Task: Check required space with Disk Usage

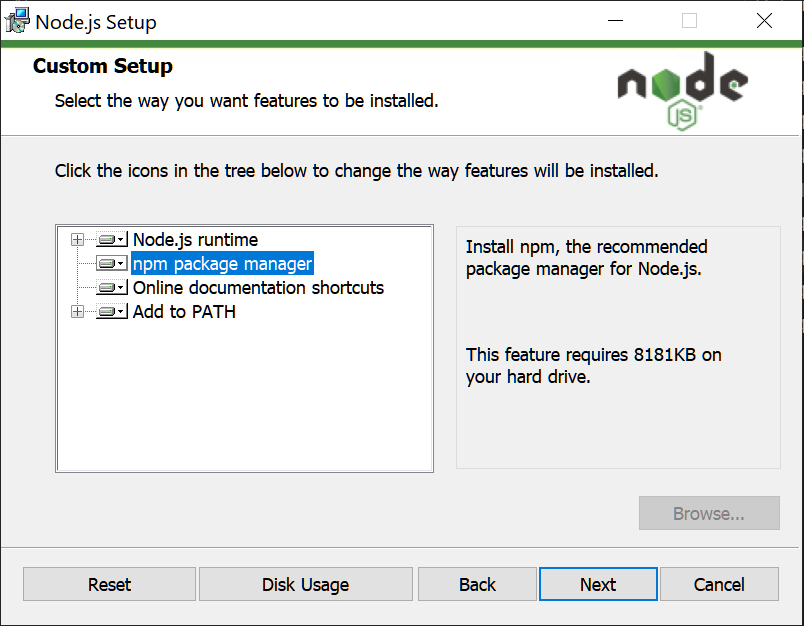Action: click(305, 584)
